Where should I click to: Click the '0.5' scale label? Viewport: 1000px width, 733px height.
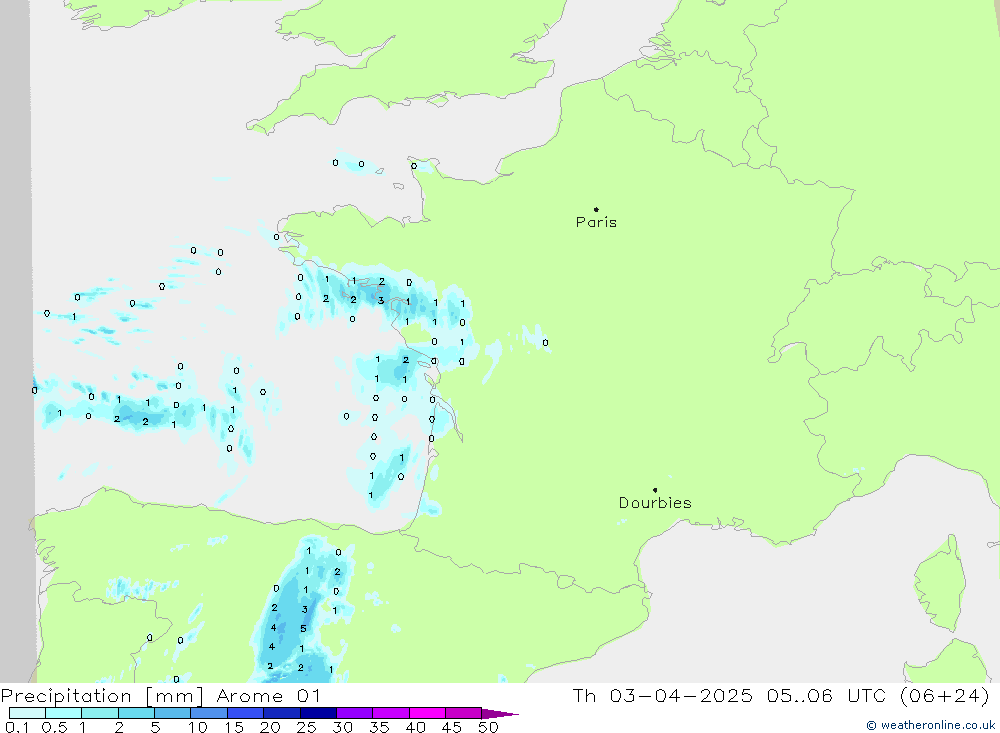coord(54,727)
